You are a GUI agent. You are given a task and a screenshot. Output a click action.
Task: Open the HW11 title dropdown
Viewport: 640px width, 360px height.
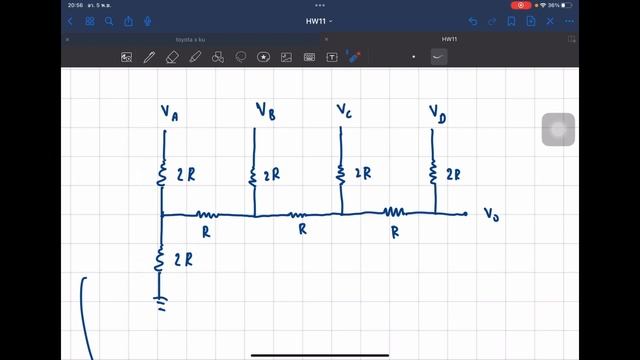point(319,21)
